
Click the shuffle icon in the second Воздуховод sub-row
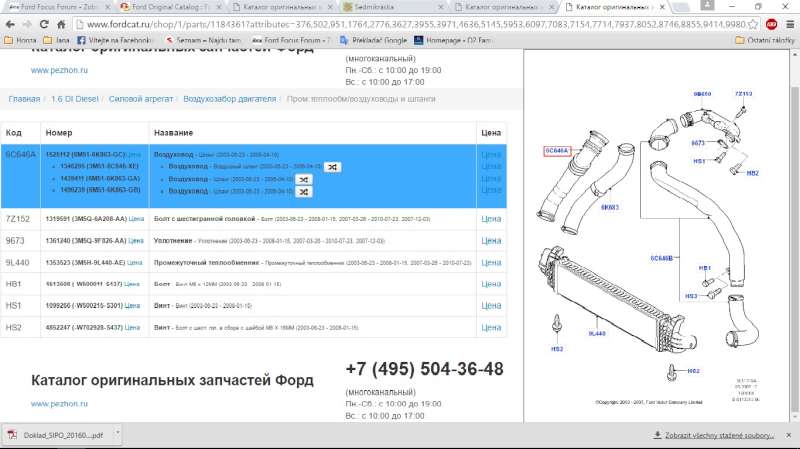coord(303,179)
